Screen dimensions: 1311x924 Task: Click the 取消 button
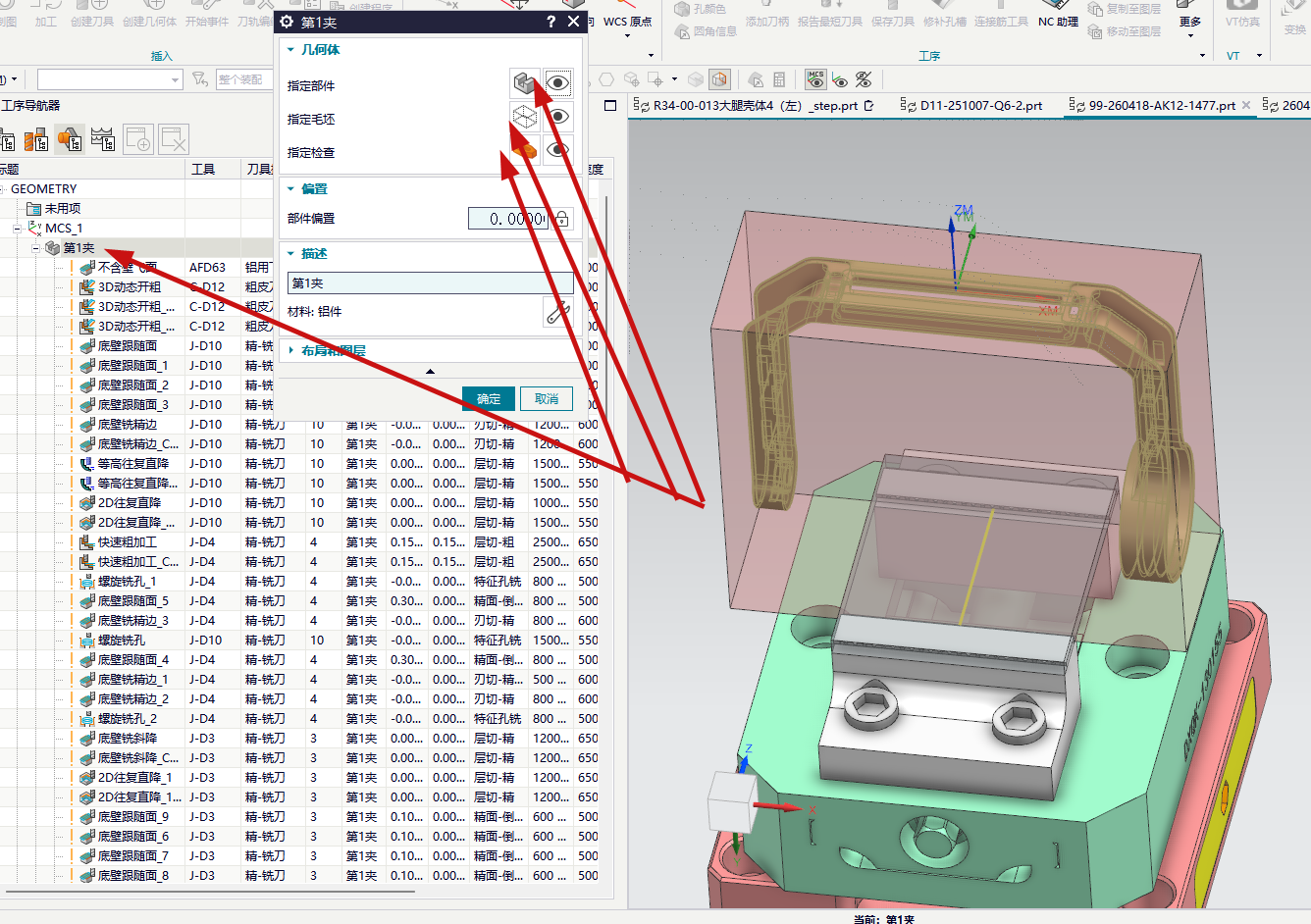[x=547, y=399]
